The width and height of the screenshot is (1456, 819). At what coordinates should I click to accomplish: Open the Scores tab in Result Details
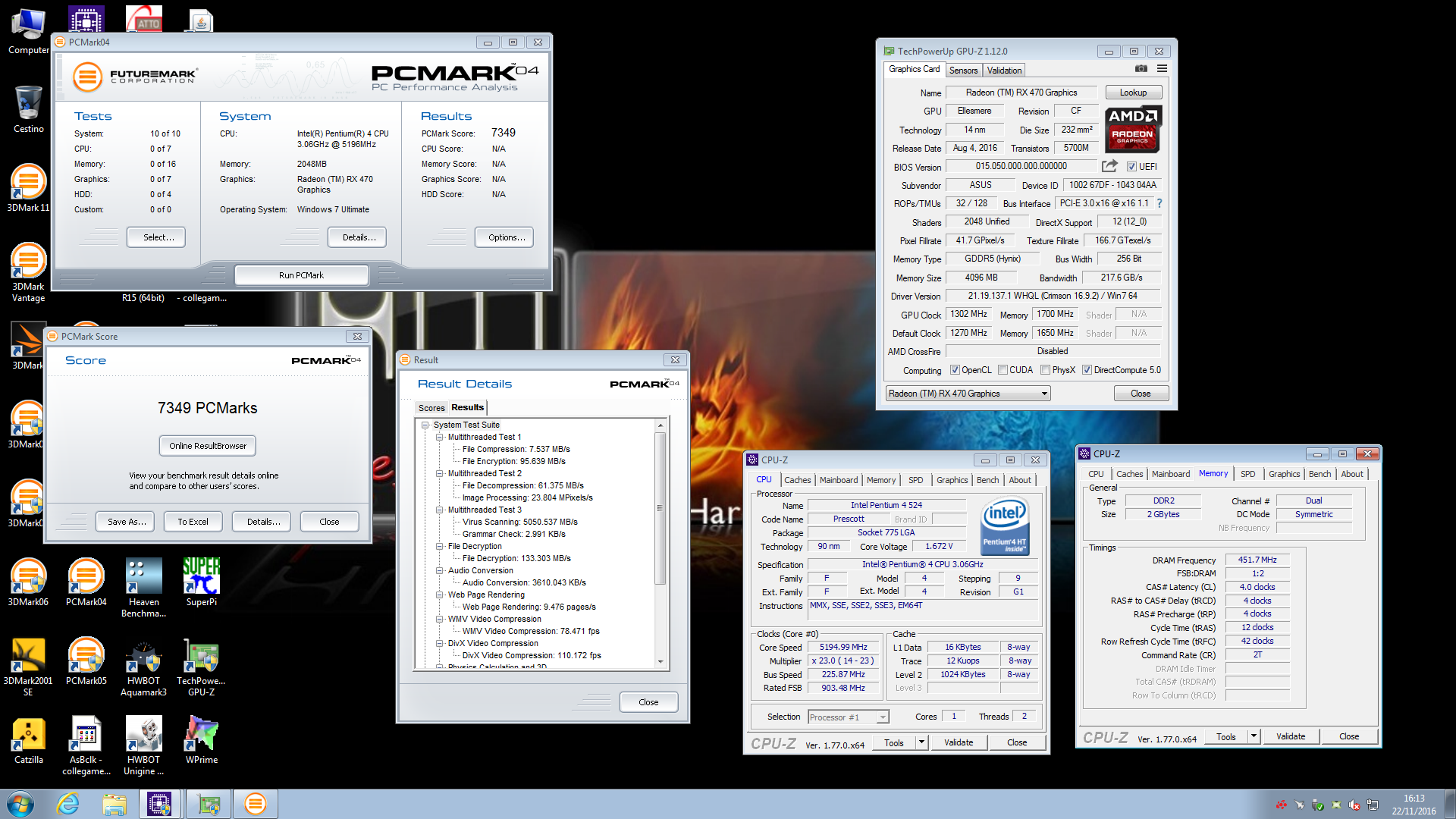tap(431, 408)
